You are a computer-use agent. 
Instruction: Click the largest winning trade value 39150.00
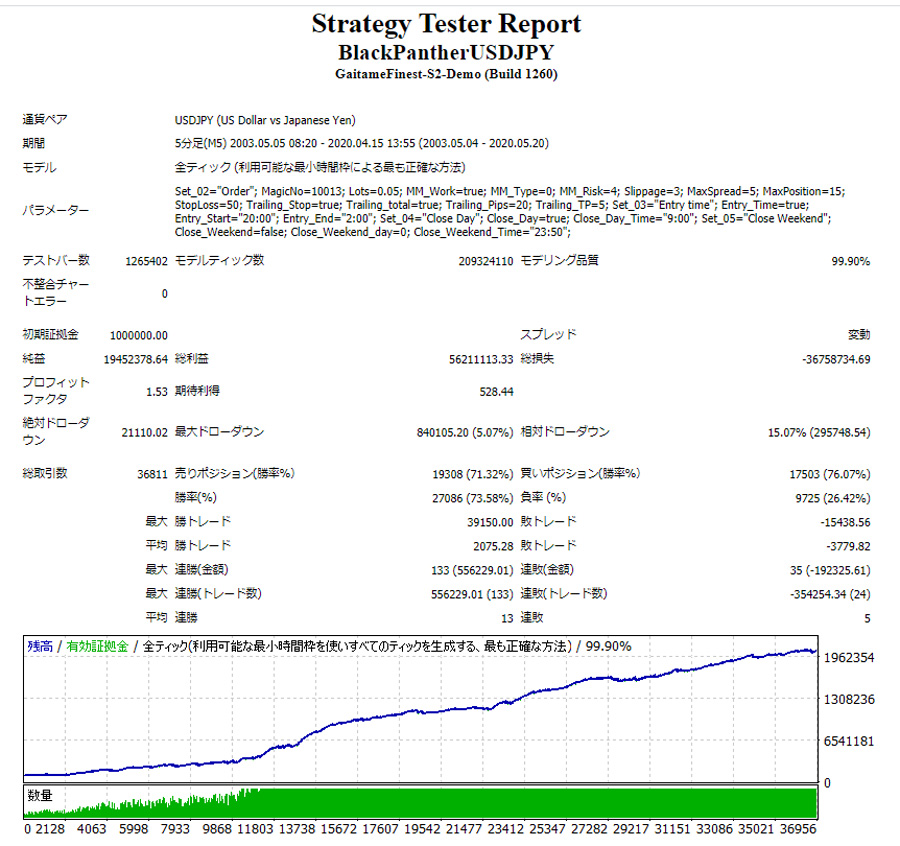(x=490, y=522)
